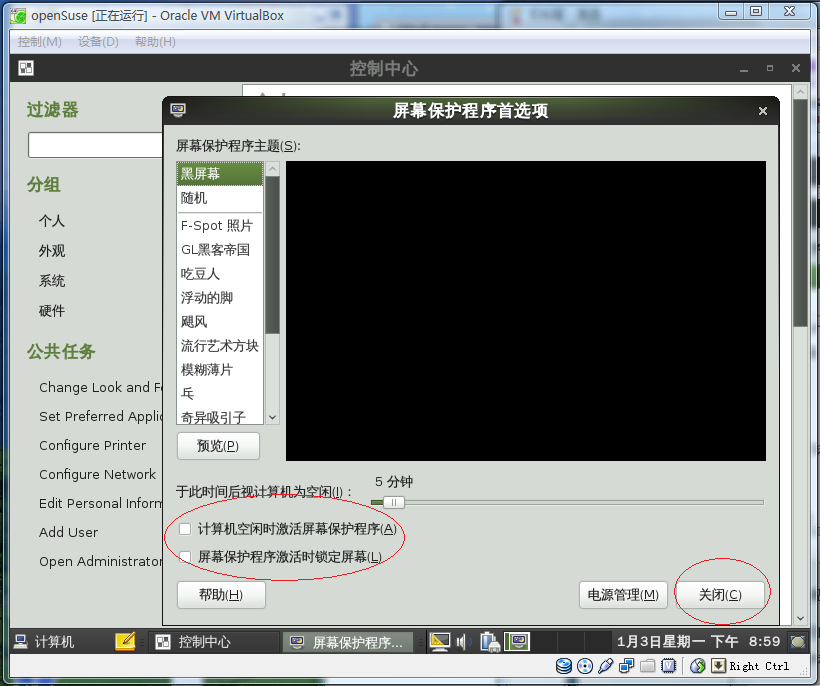The image size is (820, 686).
Task: Select the 浮动的脚 theme
Action: 220,298
